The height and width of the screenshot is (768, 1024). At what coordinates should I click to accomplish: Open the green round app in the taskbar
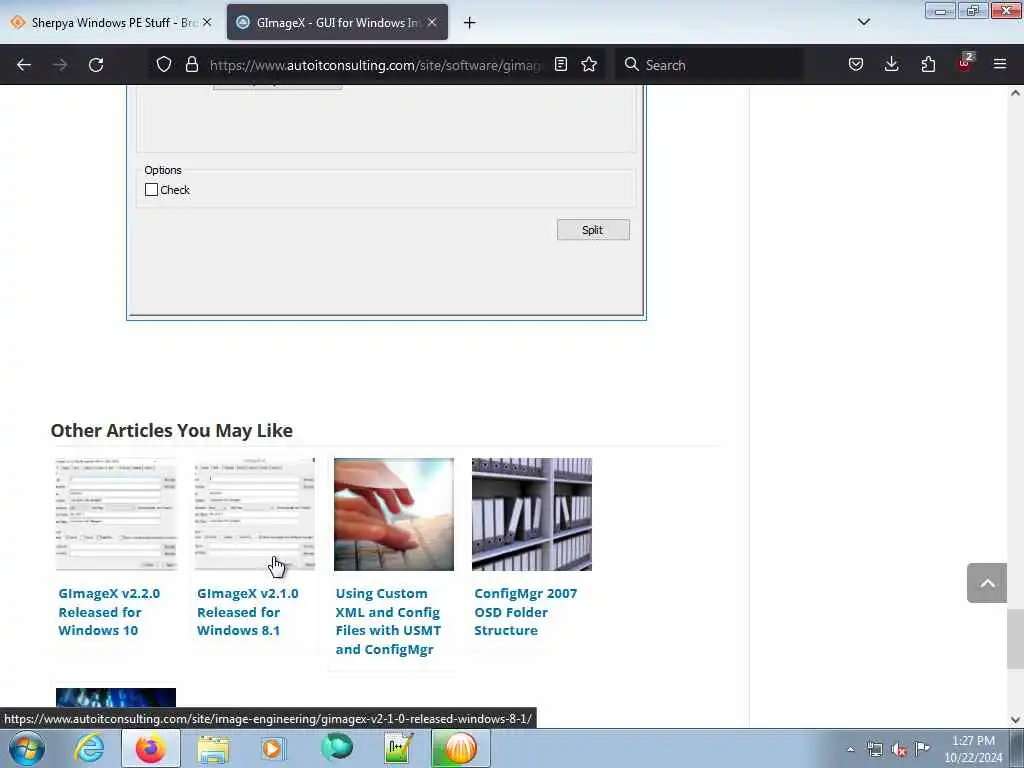(x=337, y=747)
